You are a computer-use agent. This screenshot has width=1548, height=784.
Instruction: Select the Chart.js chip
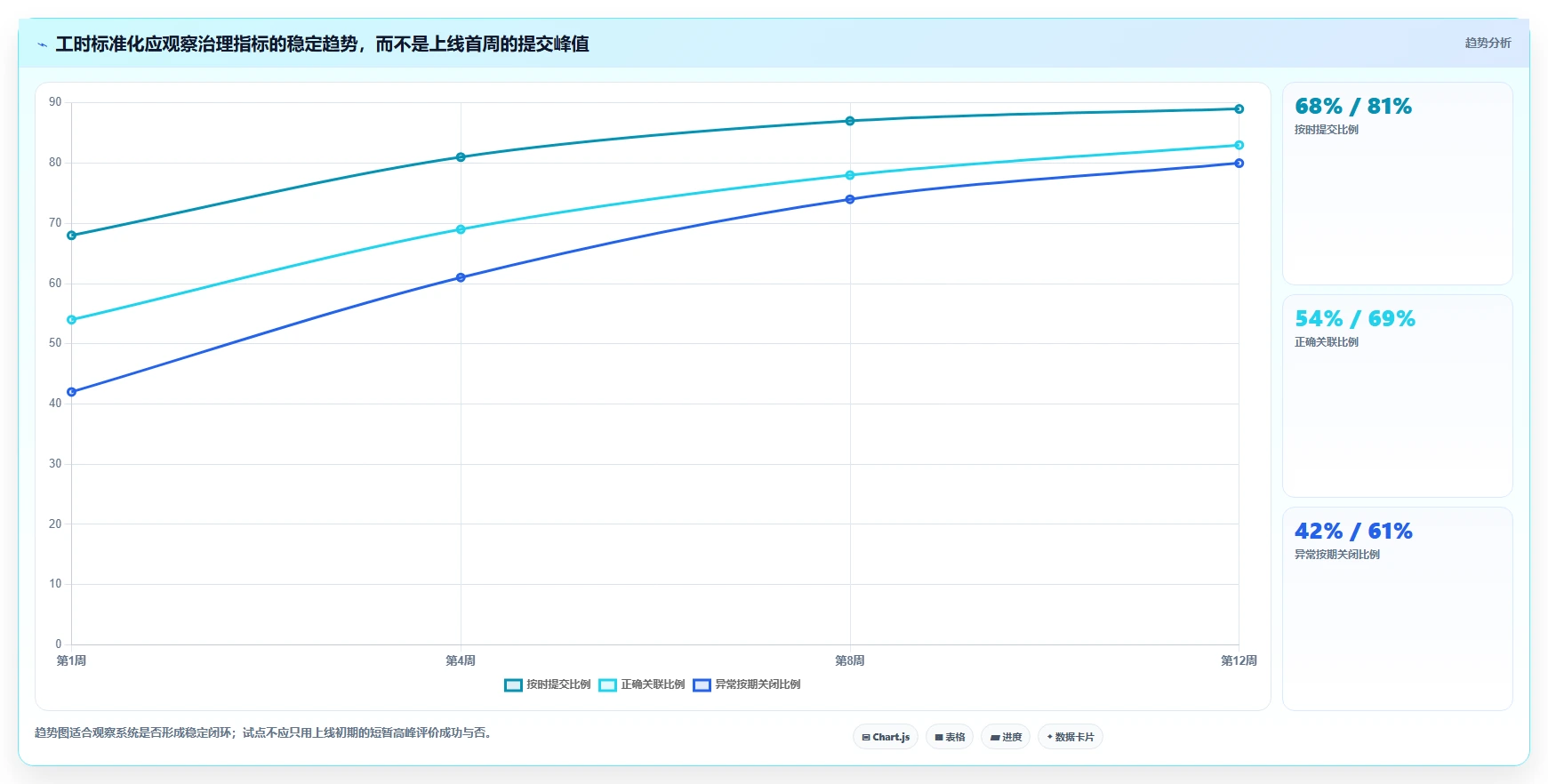click(886, 737)
